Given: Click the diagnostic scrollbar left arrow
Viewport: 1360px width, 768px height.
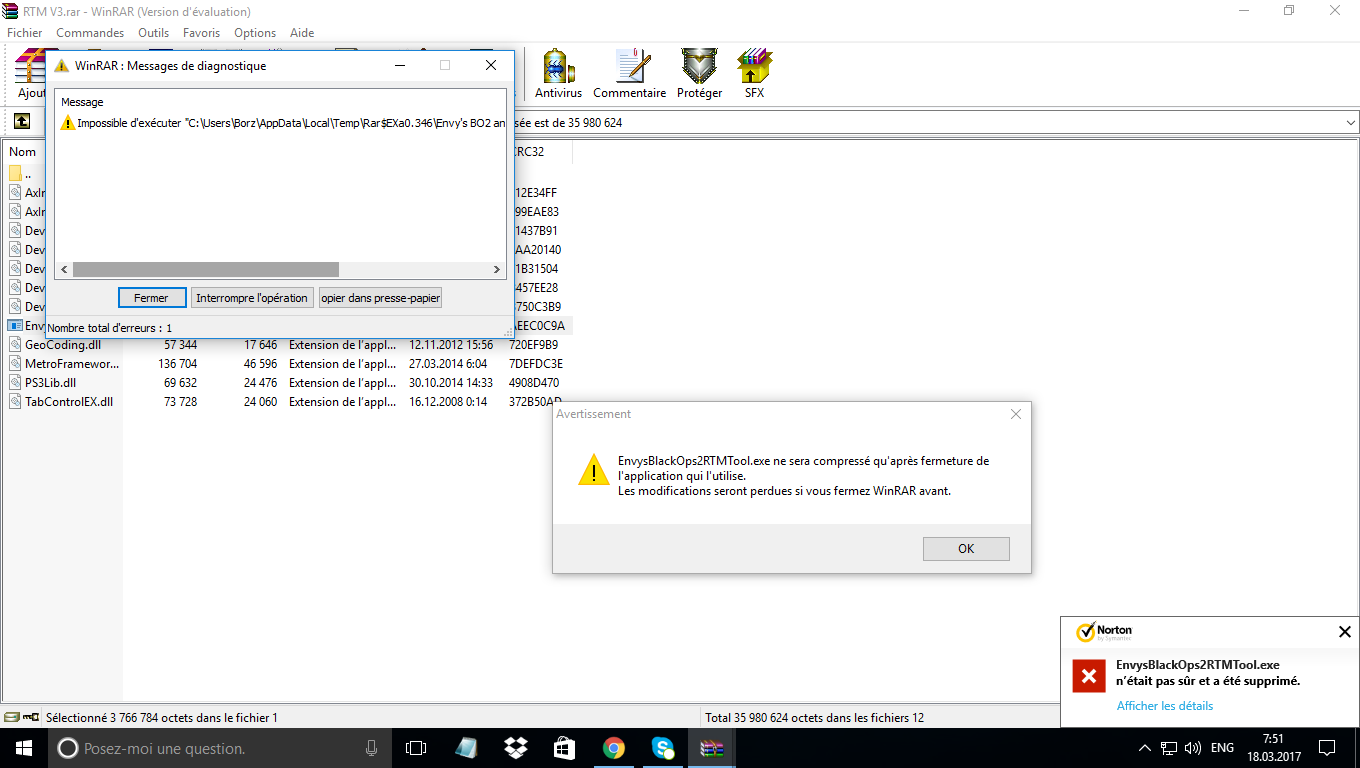Looking at the screenshot, I should coord(65,270).
